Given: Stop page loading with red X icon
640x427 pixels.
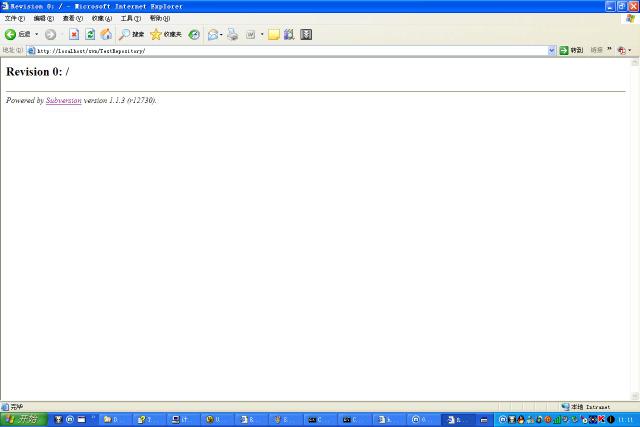Looking at the screenshot, I should [x=74, y=34].
